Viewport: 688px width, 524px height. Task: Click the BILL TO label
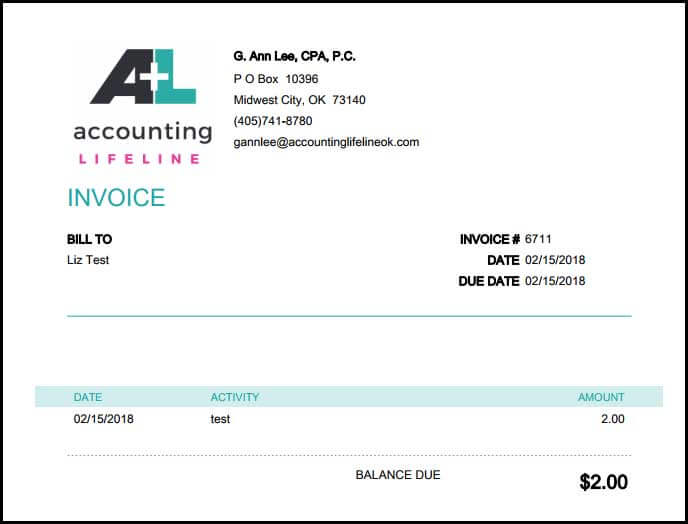(x=90, y=239)
